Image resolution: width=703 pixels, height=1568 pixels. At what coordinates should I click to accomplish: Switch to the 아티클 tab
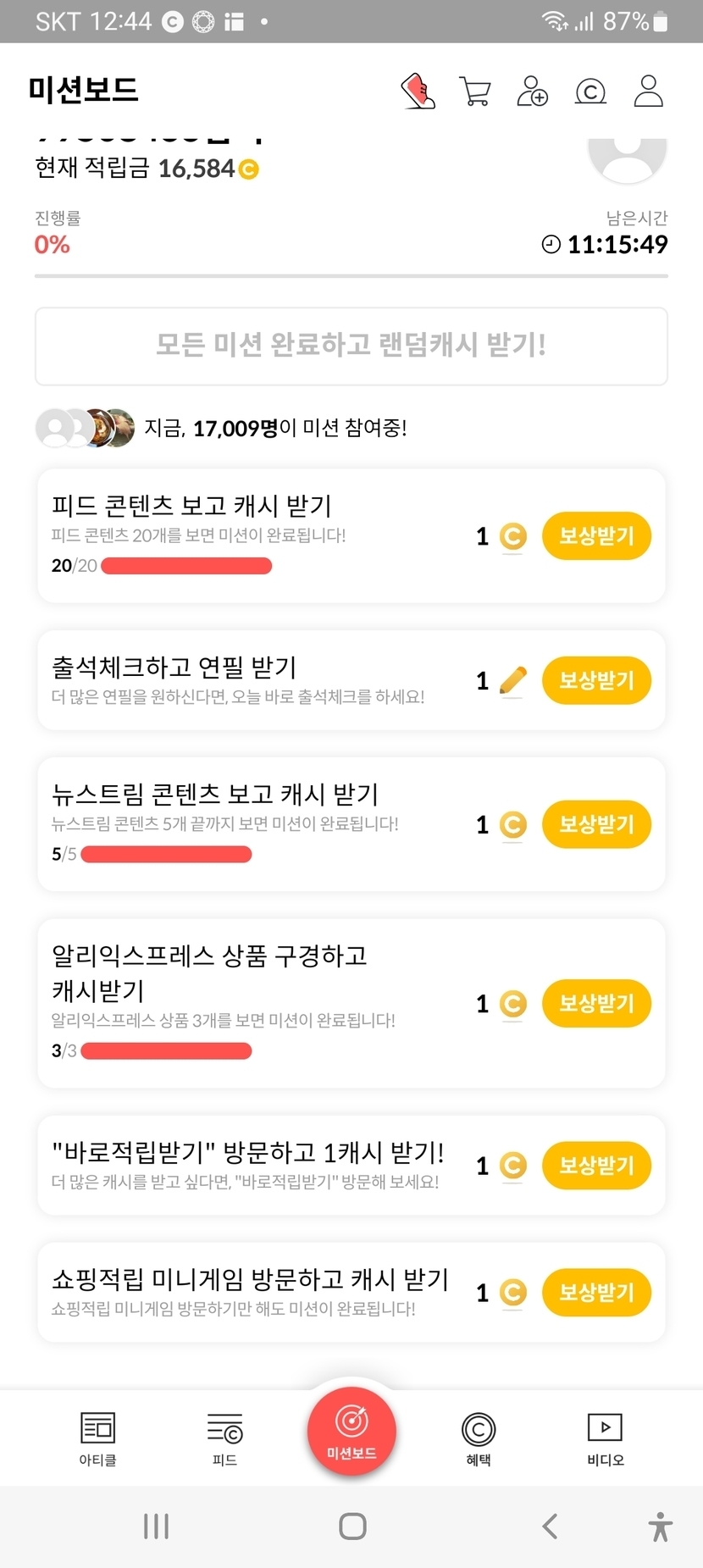tap(97, 1438)
